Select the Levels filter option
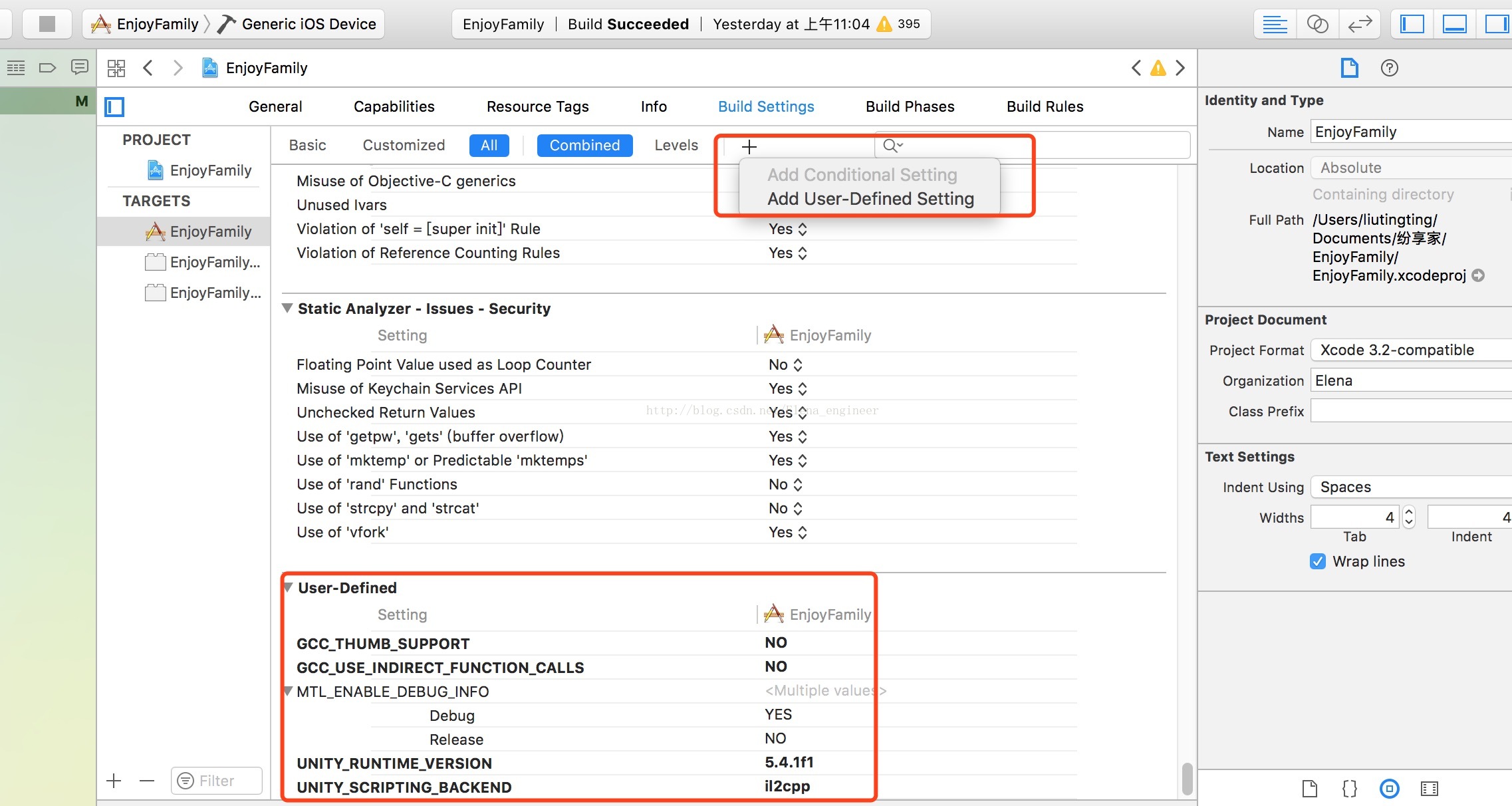This screenshot has height=806, width=1512. pyautogui.click(x=675, y=145)
